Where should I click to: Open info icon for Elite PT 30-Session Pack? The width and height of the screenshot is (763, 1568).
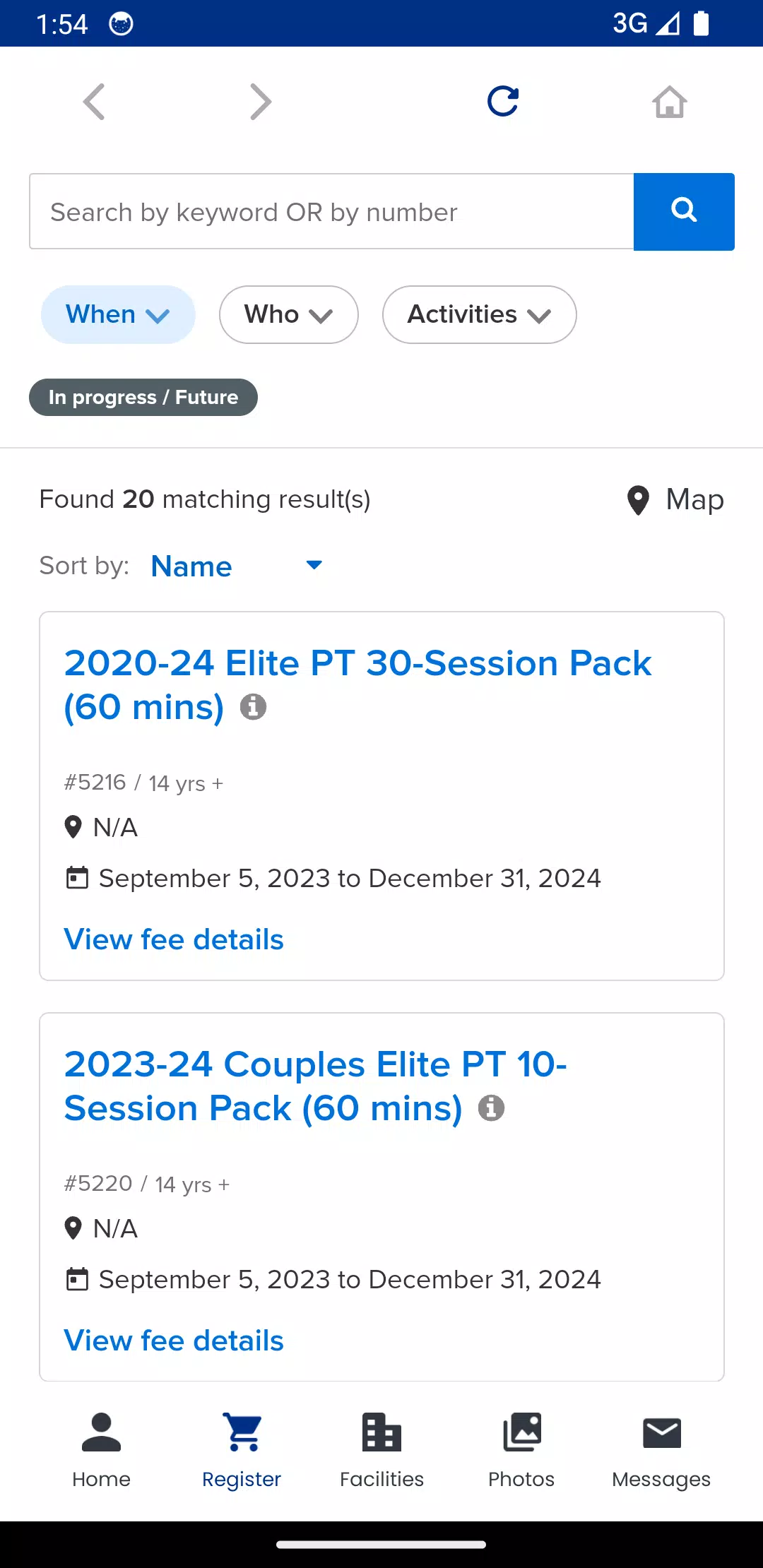(253, 706)
